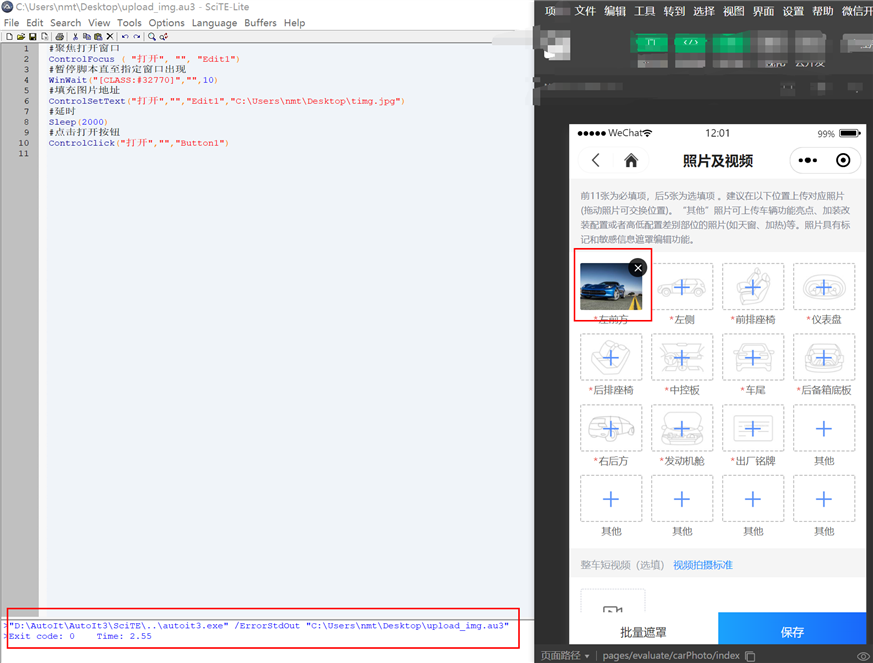Add a photo to the 左侧 slot

coord(682,287)
